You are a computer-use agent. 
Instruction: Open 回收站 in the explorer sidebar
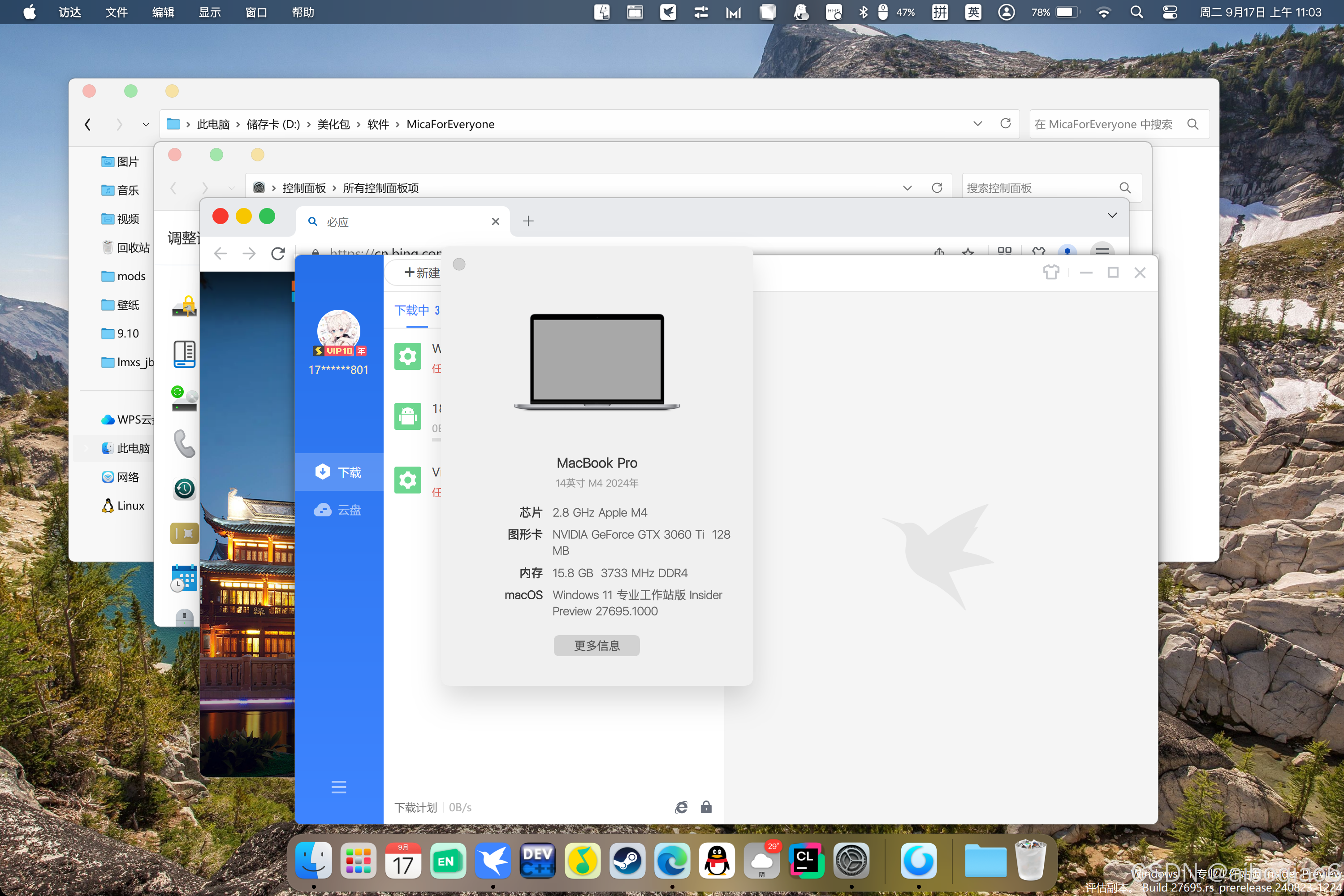coord(125,247)
